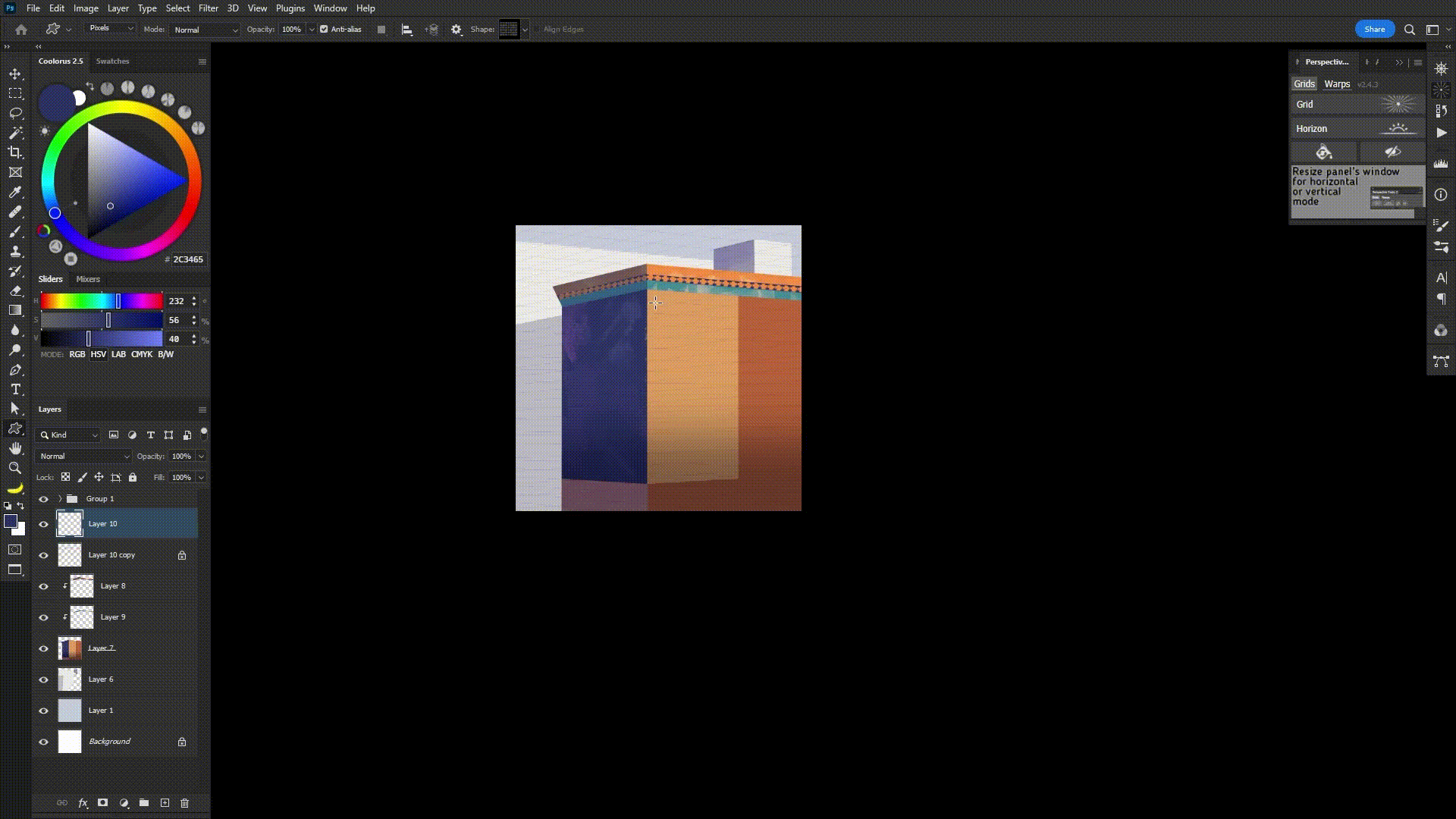Select the Zoom tool

pos(15,468)
